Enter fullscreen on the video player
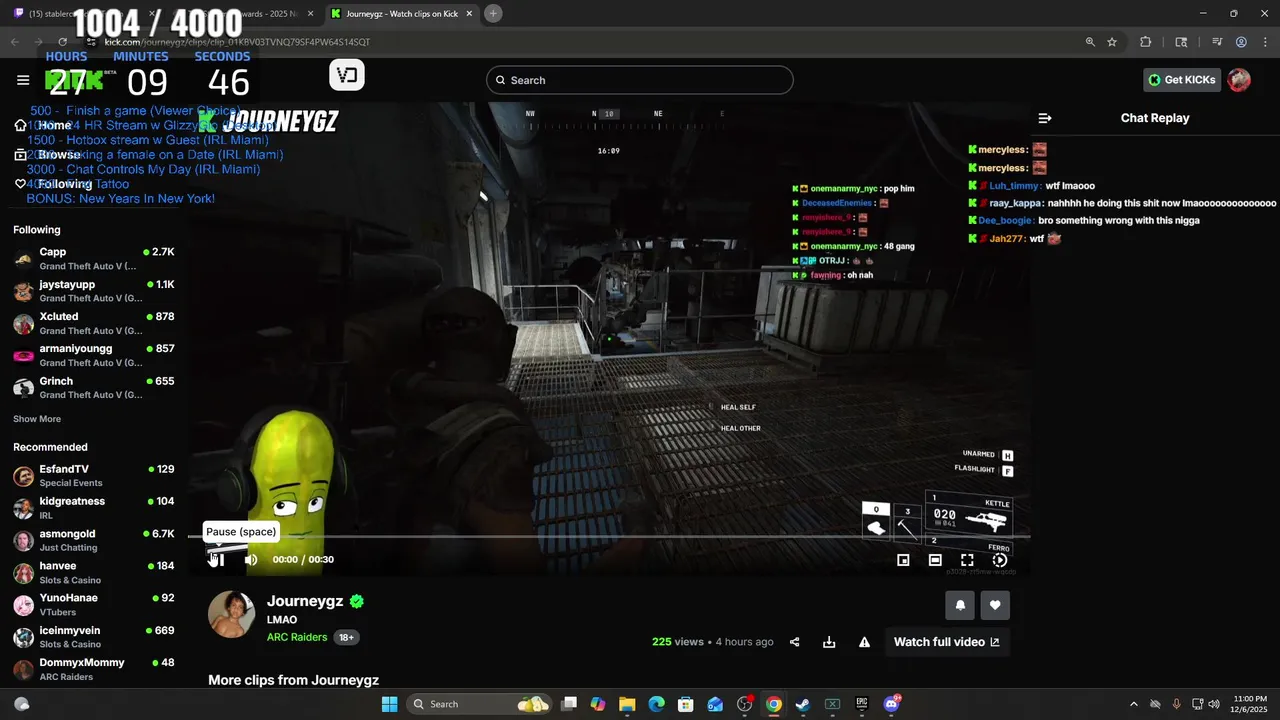This screenshot has height=720, width=1280. point(967,560)
